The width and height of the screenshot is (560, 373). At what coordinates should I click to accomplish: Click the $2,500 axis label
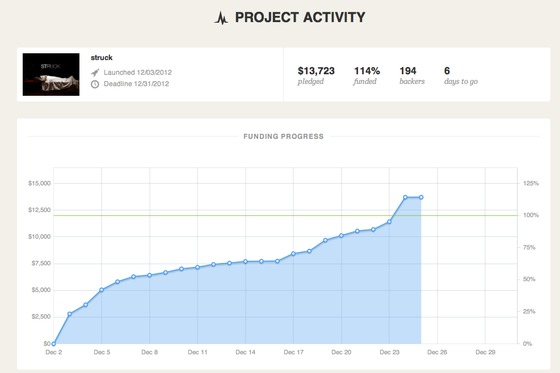click(x=41, y=317)
